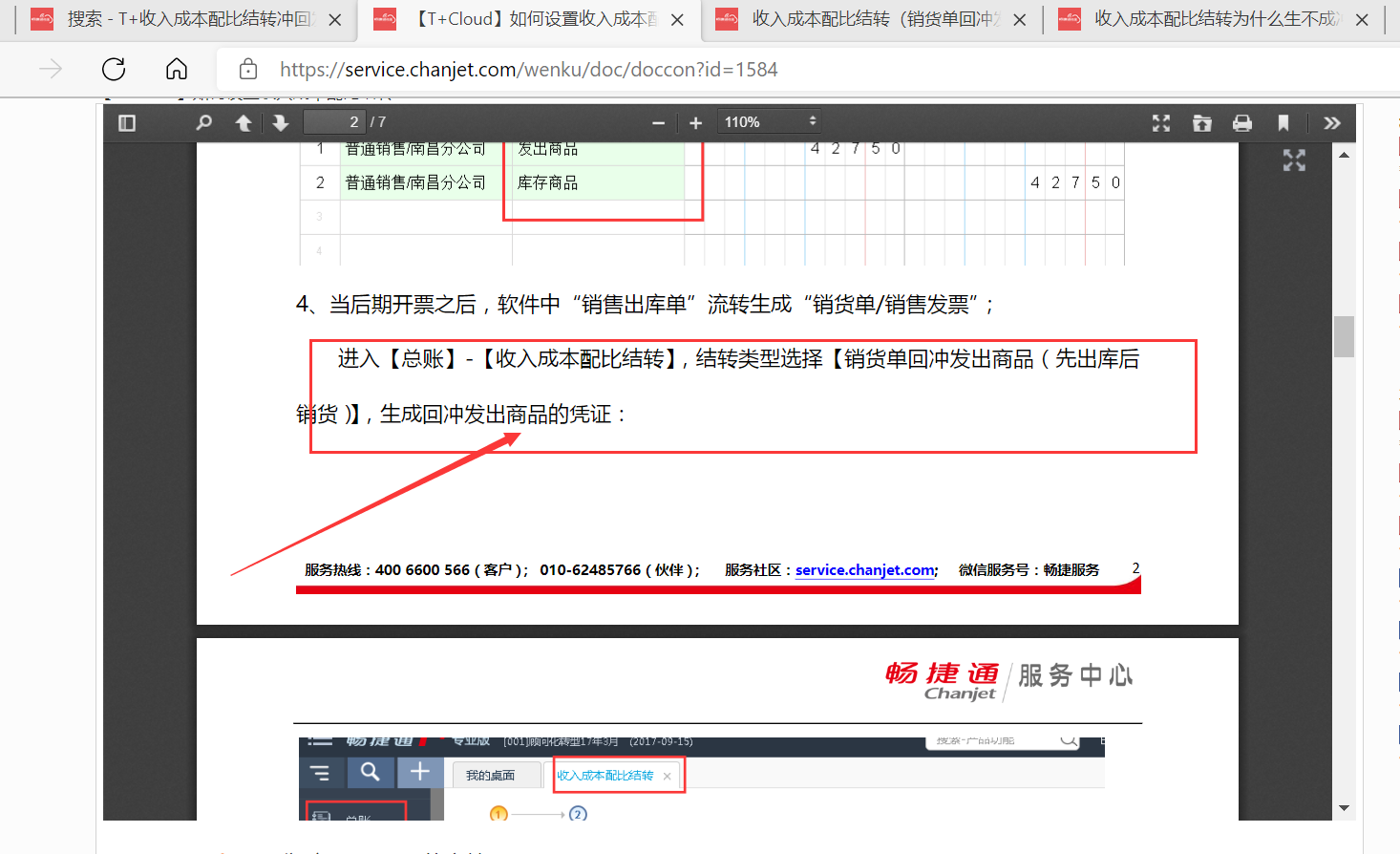This screenshot has width=1400, height=854.
Task: Switch PDF to presentation mode
Action: coord(1161,122)
